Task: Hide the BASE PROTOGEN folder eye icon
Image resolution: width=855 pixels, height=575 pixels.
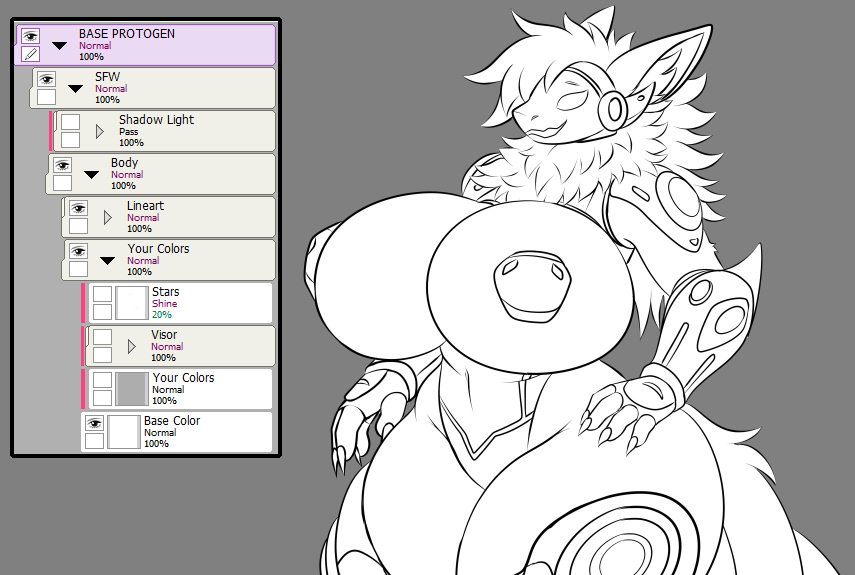Action: pos(31,37)
